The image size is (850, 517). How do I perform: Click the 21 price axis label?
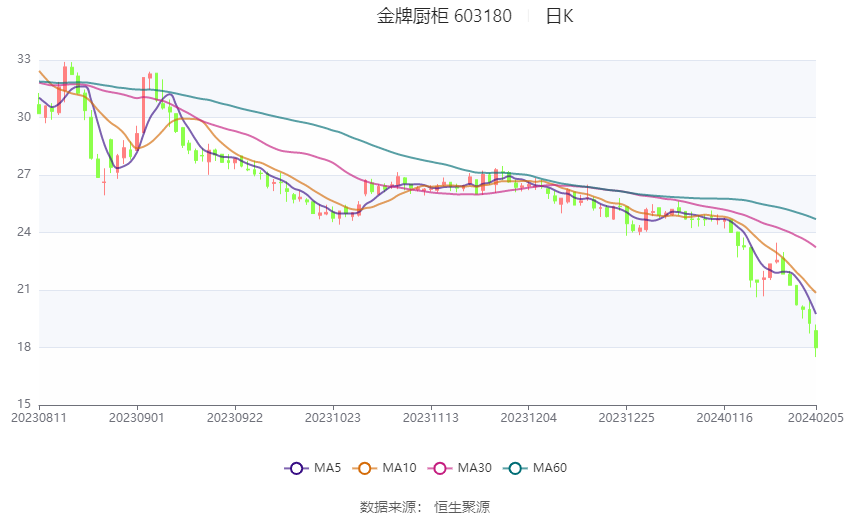click(x=24, y=289)
